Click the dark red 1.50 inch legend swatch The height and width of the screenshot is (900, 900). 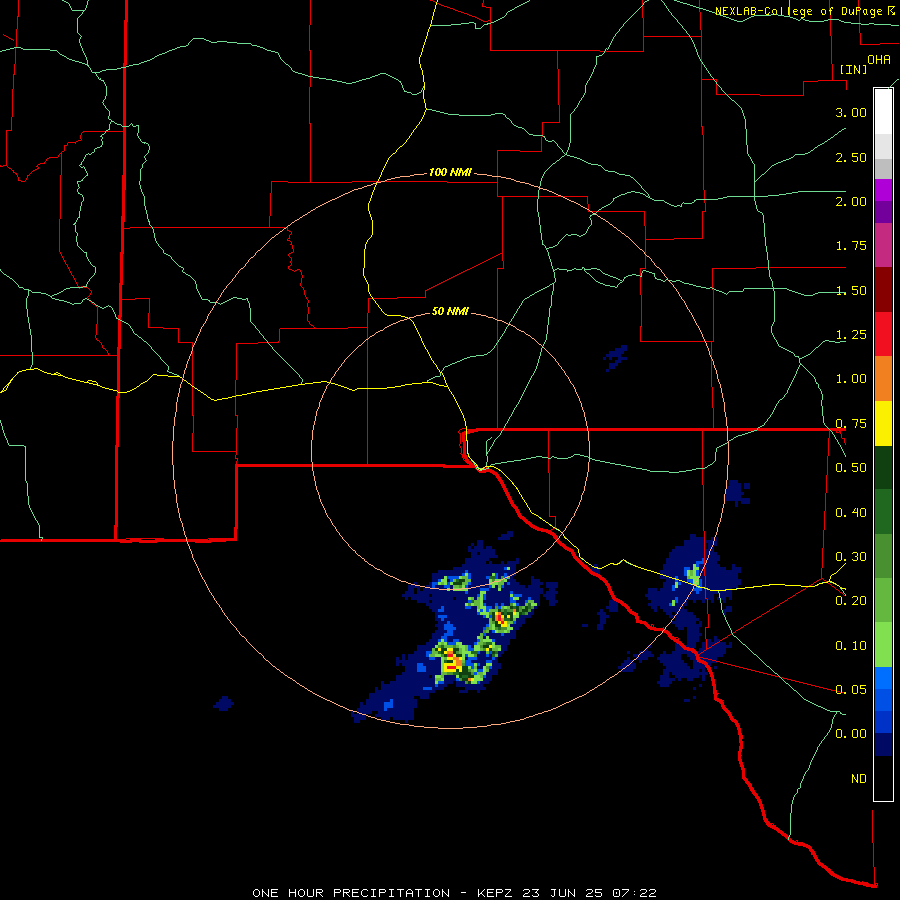(x=883, y=290)
